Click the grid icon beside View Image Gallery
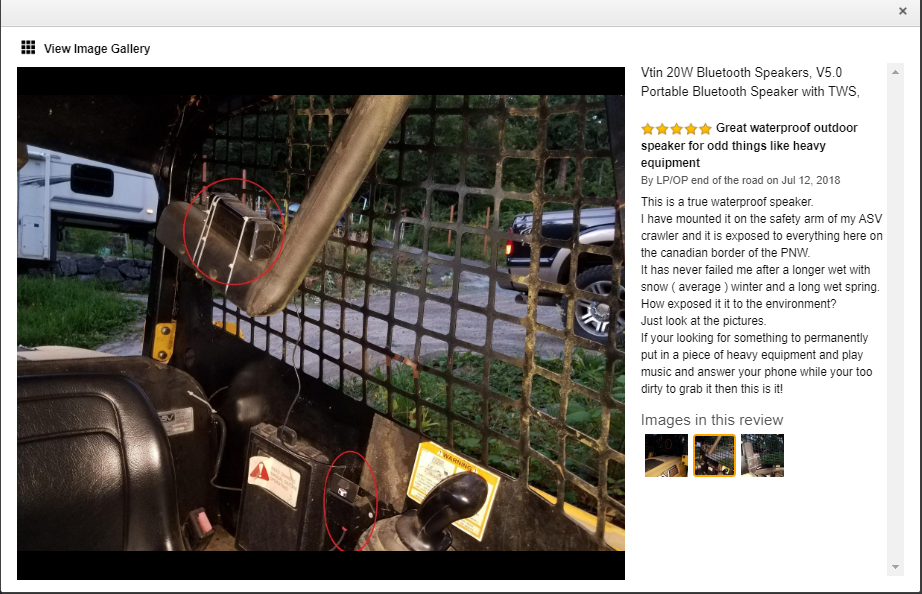The width and height of the screenshot is (922, 594). 28,48
